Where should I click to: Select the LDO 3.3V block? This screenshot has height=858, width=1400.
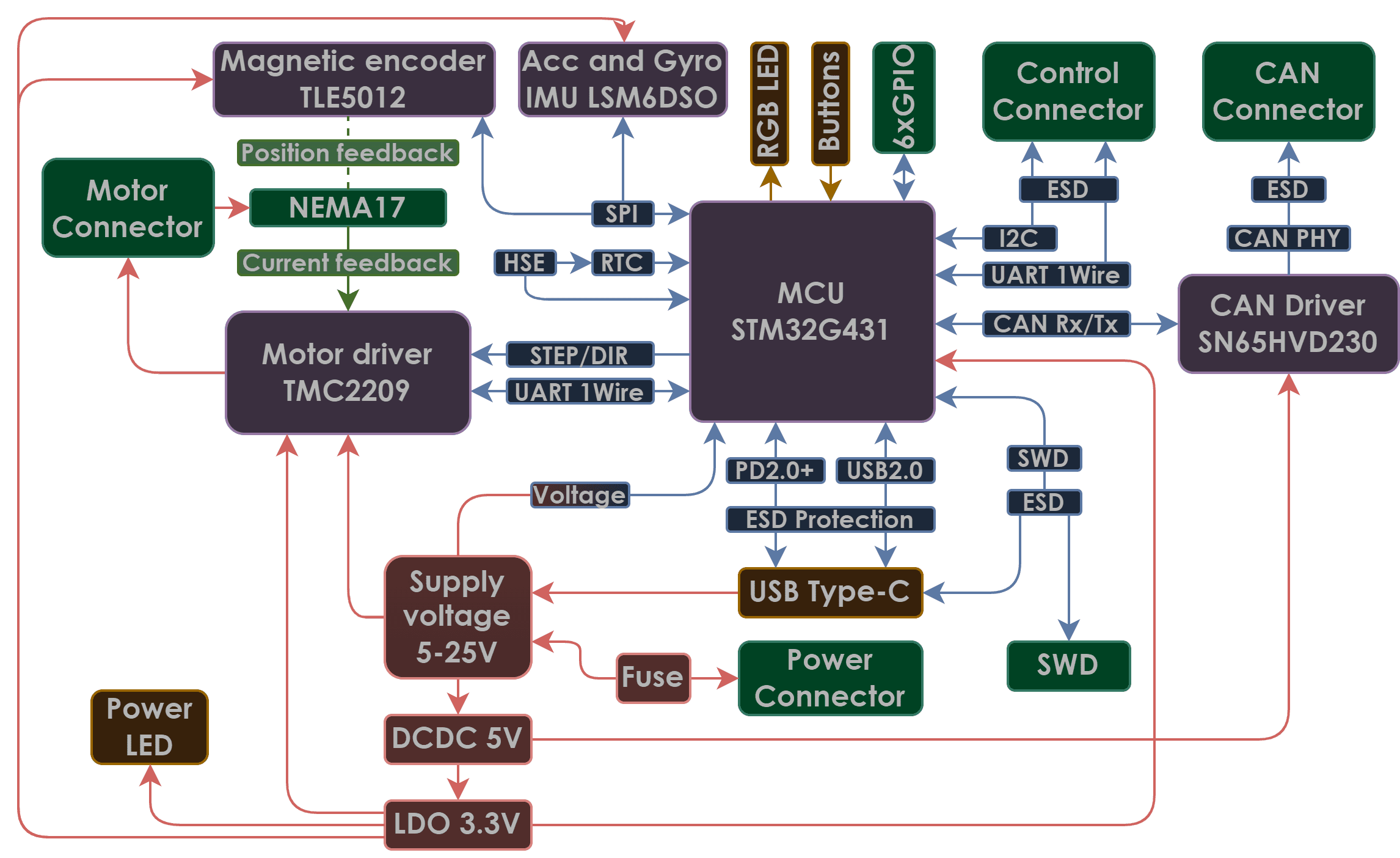pos(458,825)
